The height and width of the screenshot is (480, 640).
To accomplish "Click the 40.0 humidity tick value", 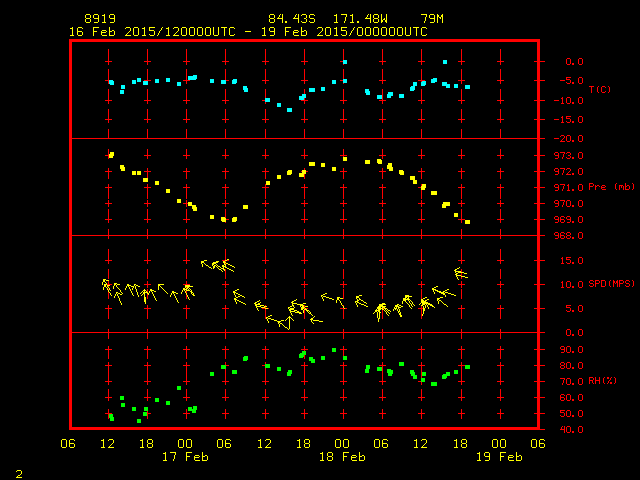I will (x=572, y=429).
